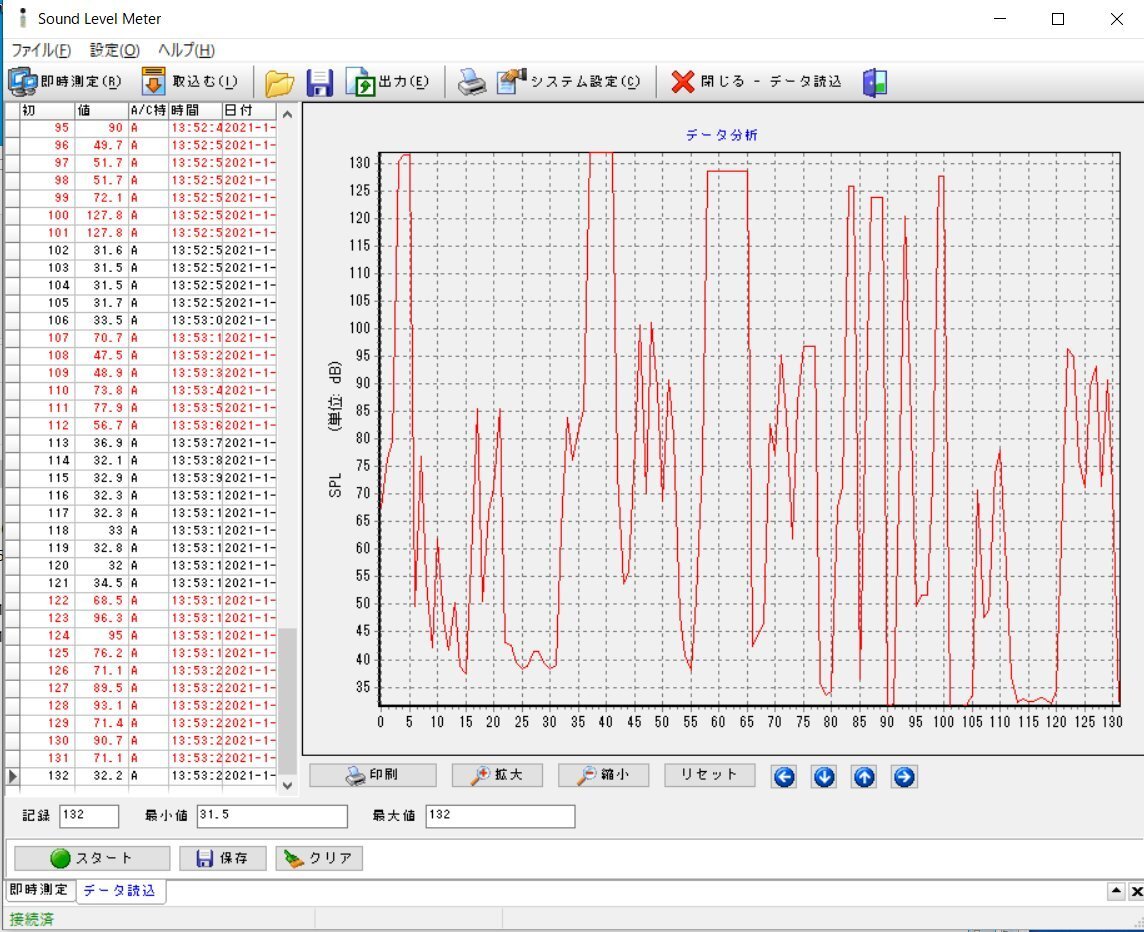Click the floppy disk save icon in toolbar

319,83
